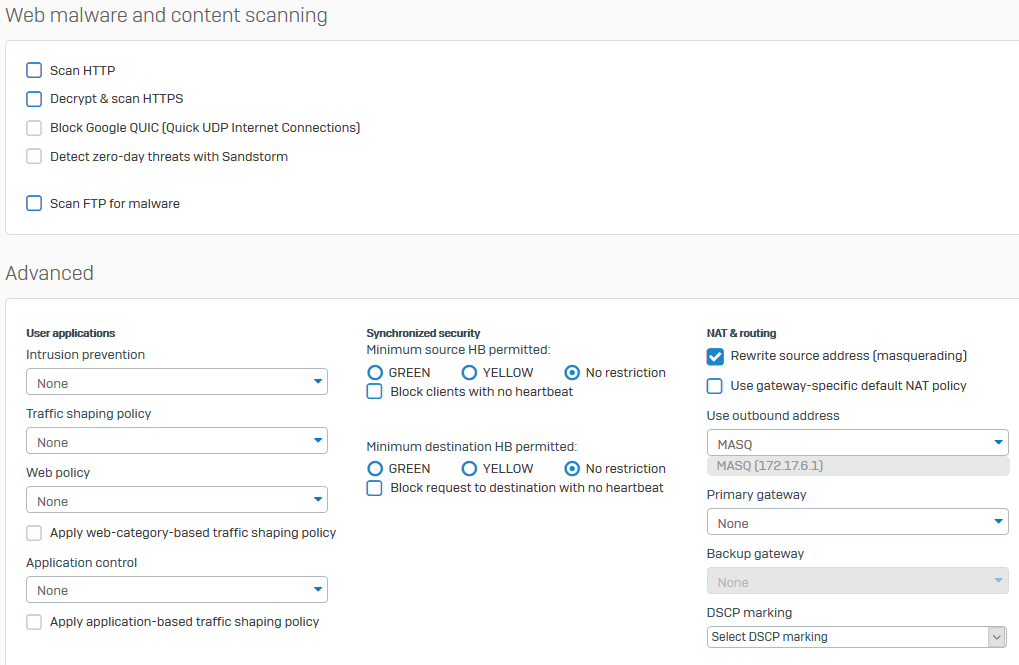1019x665 pixels.
Task: Select GREEN for minimum destination HB
Action: tap(375, 468)
